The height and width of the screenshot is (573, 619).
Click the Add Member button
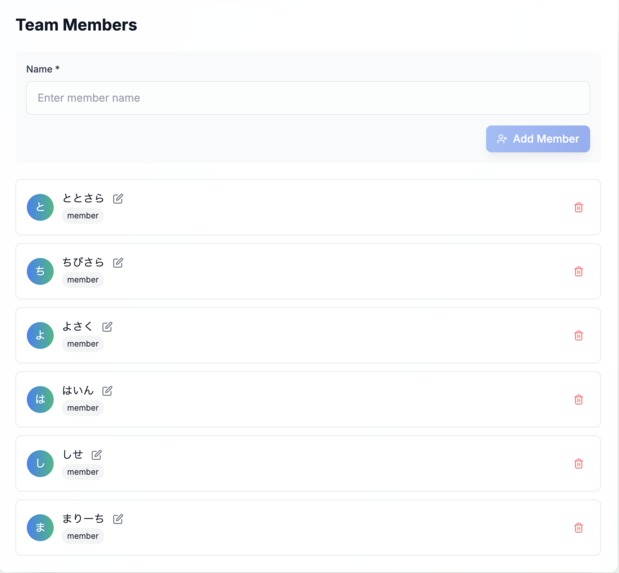pos(538,139)
